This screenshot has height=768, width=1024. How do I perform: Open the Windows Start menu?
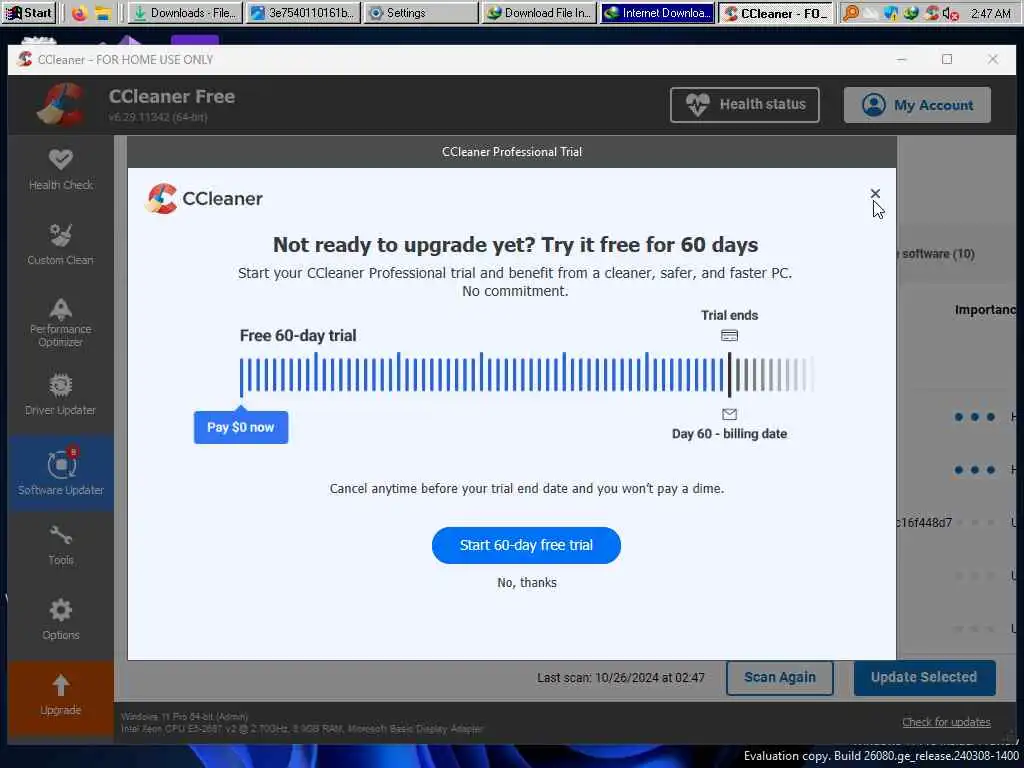29,13
